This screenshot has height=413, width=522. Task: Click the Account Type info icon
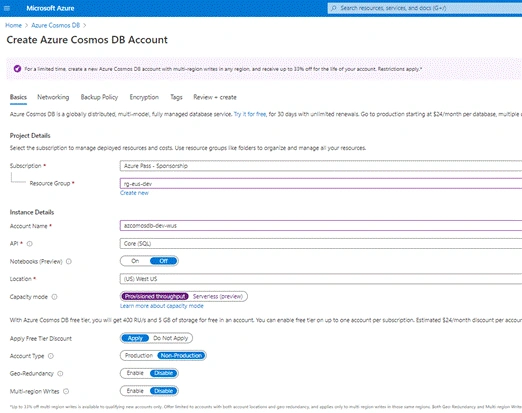pos(51,356)
